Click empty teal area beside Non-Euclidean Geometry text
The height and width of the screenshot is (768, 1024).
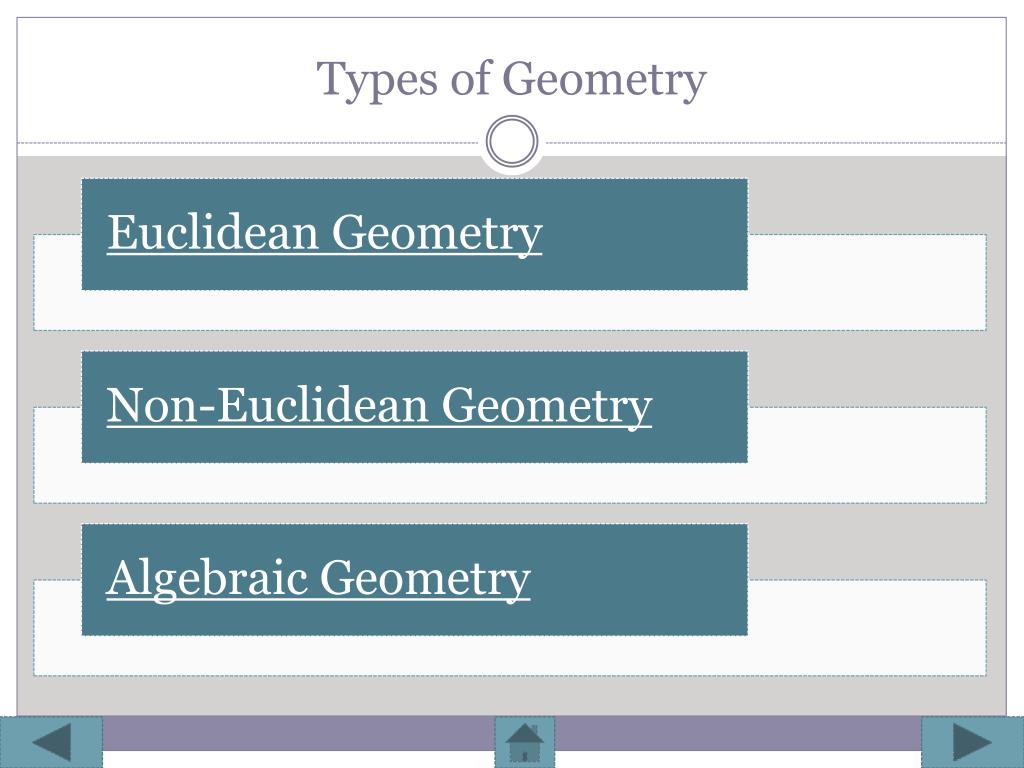click(x=700, y=406)
